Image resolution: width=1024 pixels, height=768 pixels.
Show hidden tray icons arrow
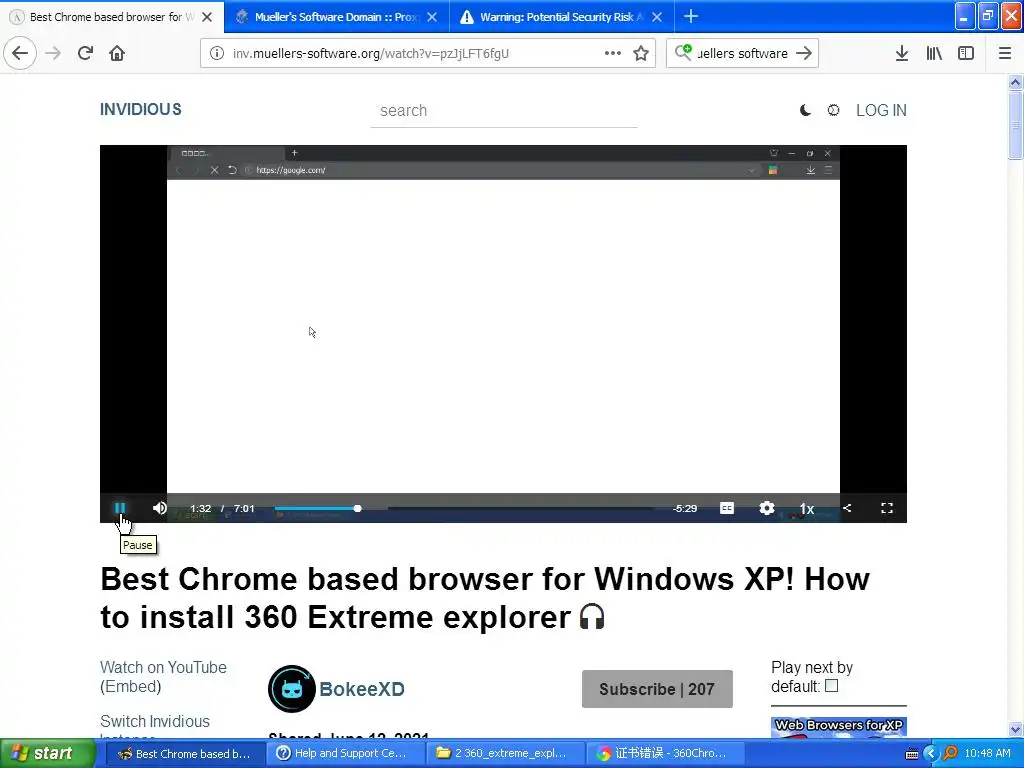(931, 753)
